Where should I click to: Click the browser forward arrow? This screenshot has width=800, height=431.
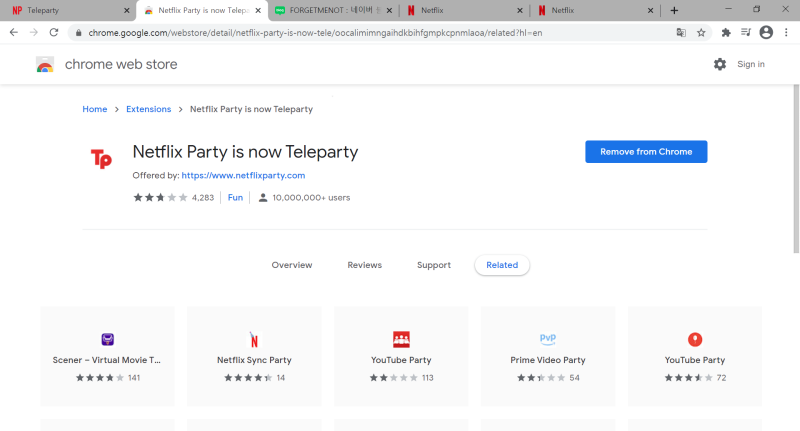pyautogui.click(x=34, y=32)
